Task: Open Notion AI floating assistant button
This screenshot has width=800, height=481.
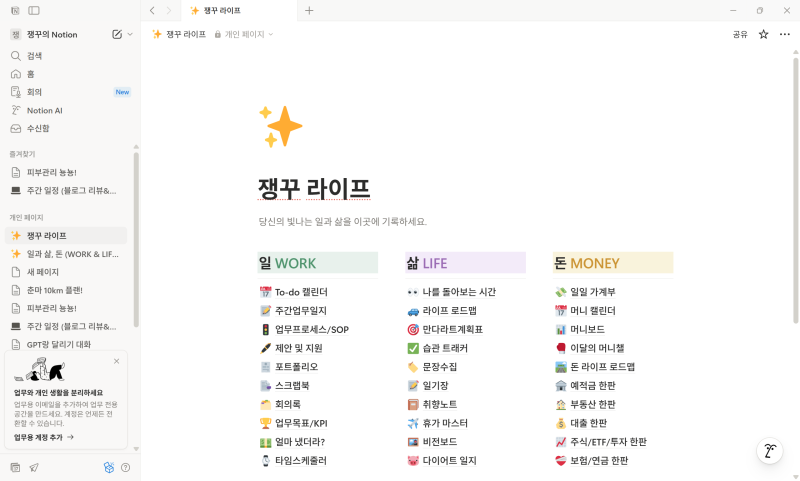Action: coord(770,451)
